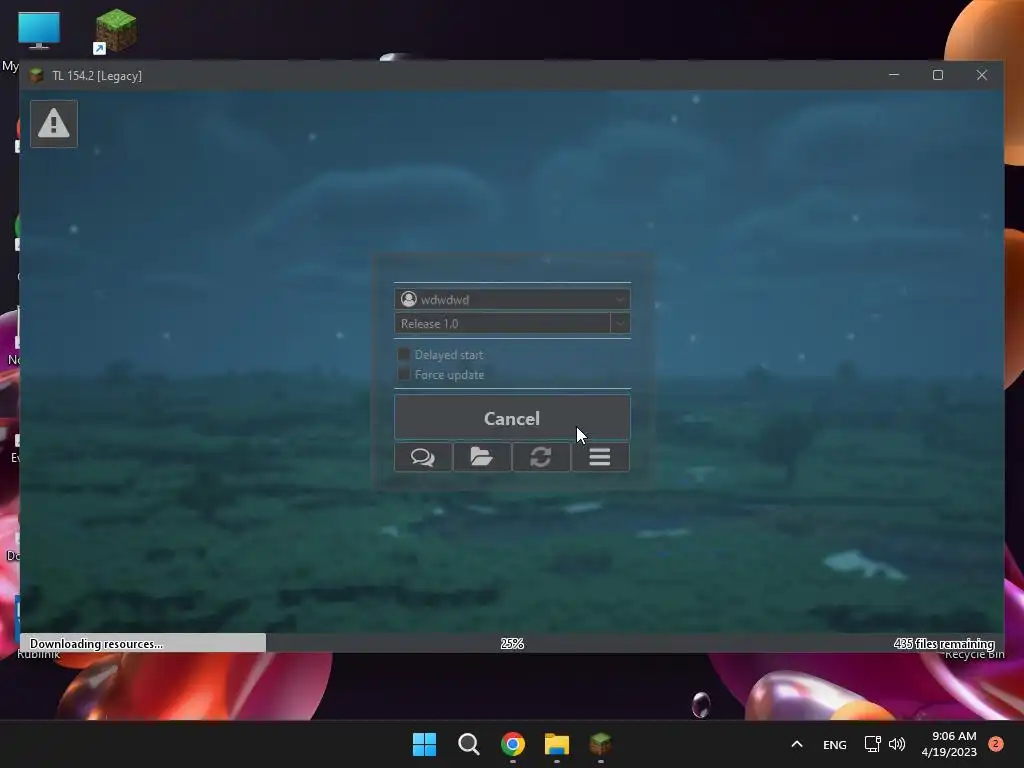
Task: Show hidden system tray icons
Action: 797,744
